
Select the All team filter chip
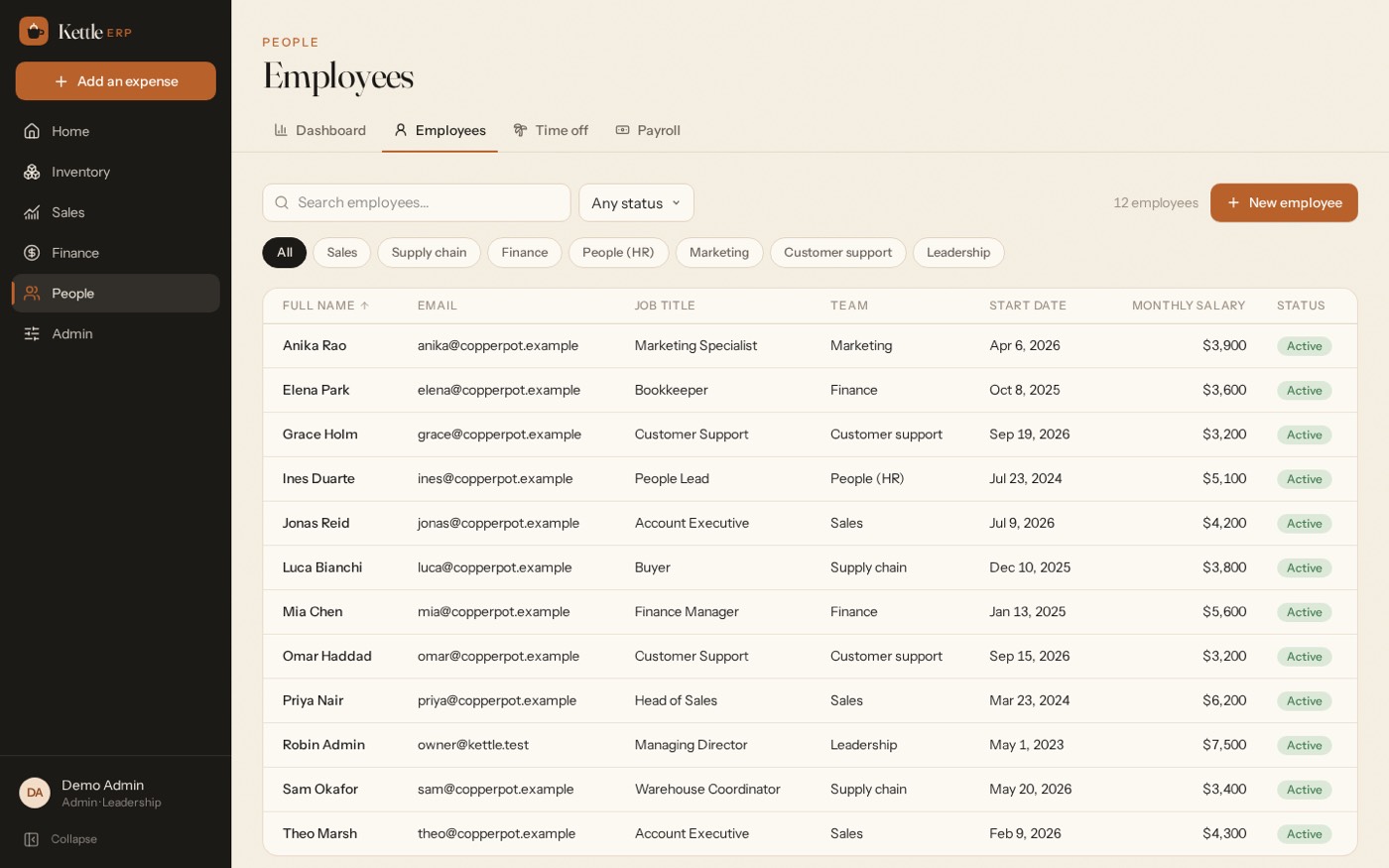[x=285, y=252]
